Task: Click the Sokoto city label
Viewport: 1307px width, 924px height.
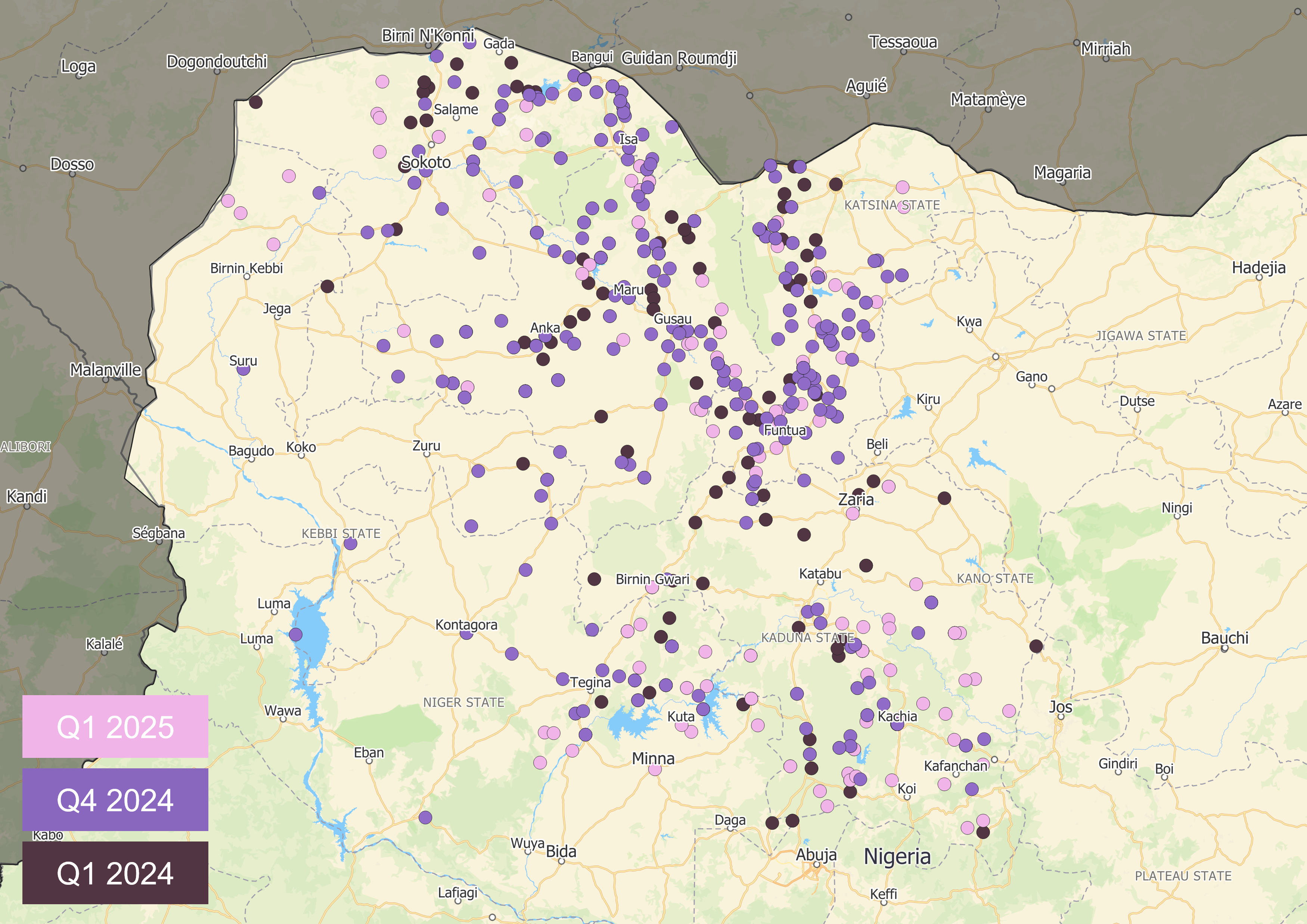Action: [x=426, y=163]
